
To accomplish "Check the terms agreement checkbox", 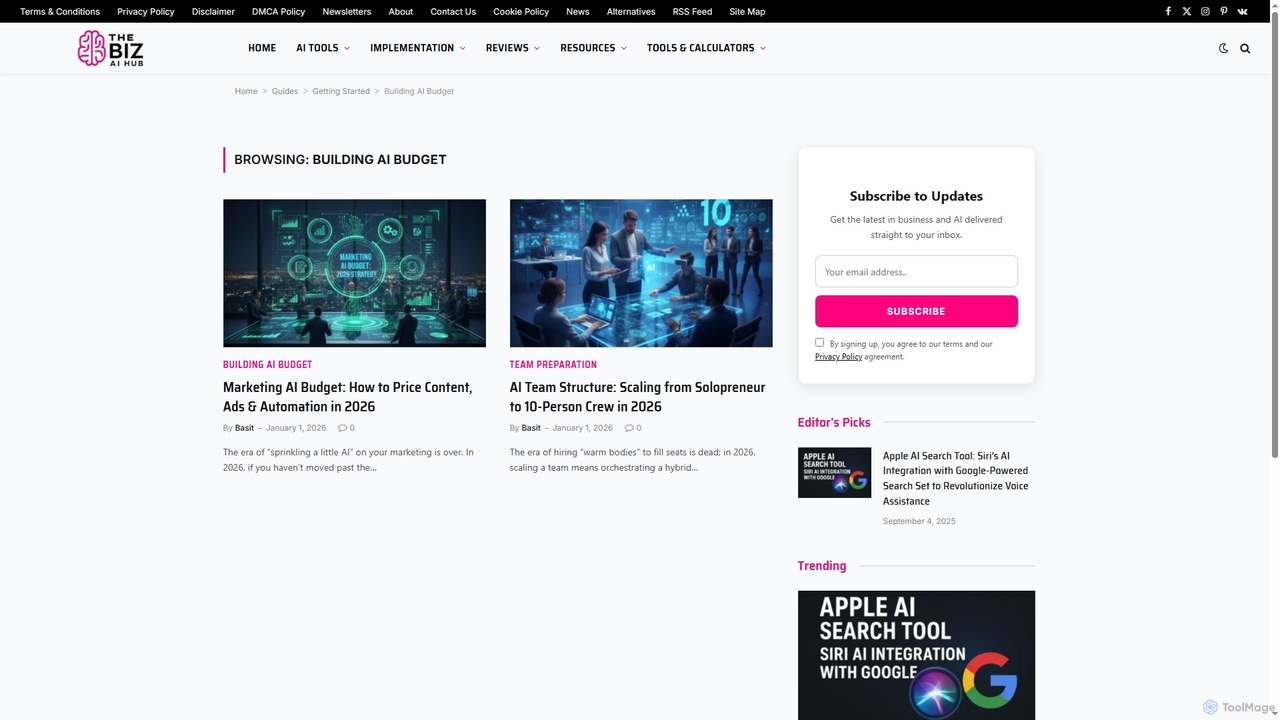I will 820,342.
